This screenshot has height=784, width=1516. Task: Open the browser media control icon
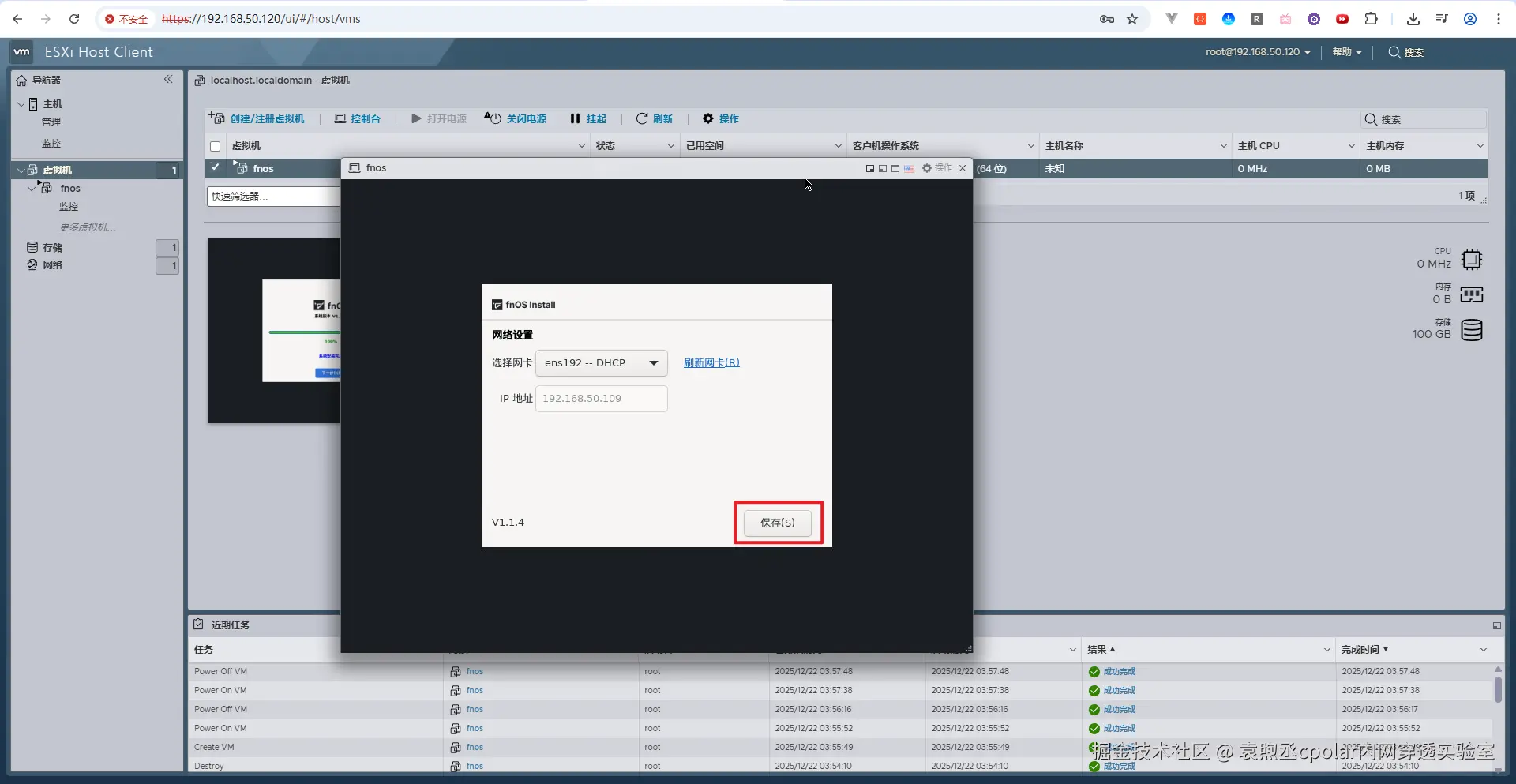tap(1442, 19)
